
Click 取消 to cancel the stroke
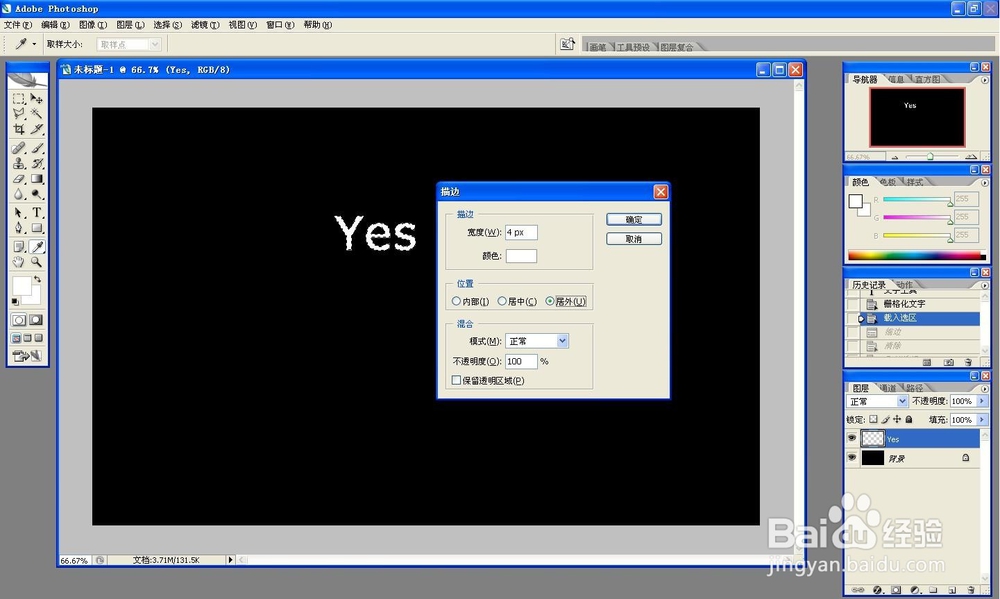(633, 238)
